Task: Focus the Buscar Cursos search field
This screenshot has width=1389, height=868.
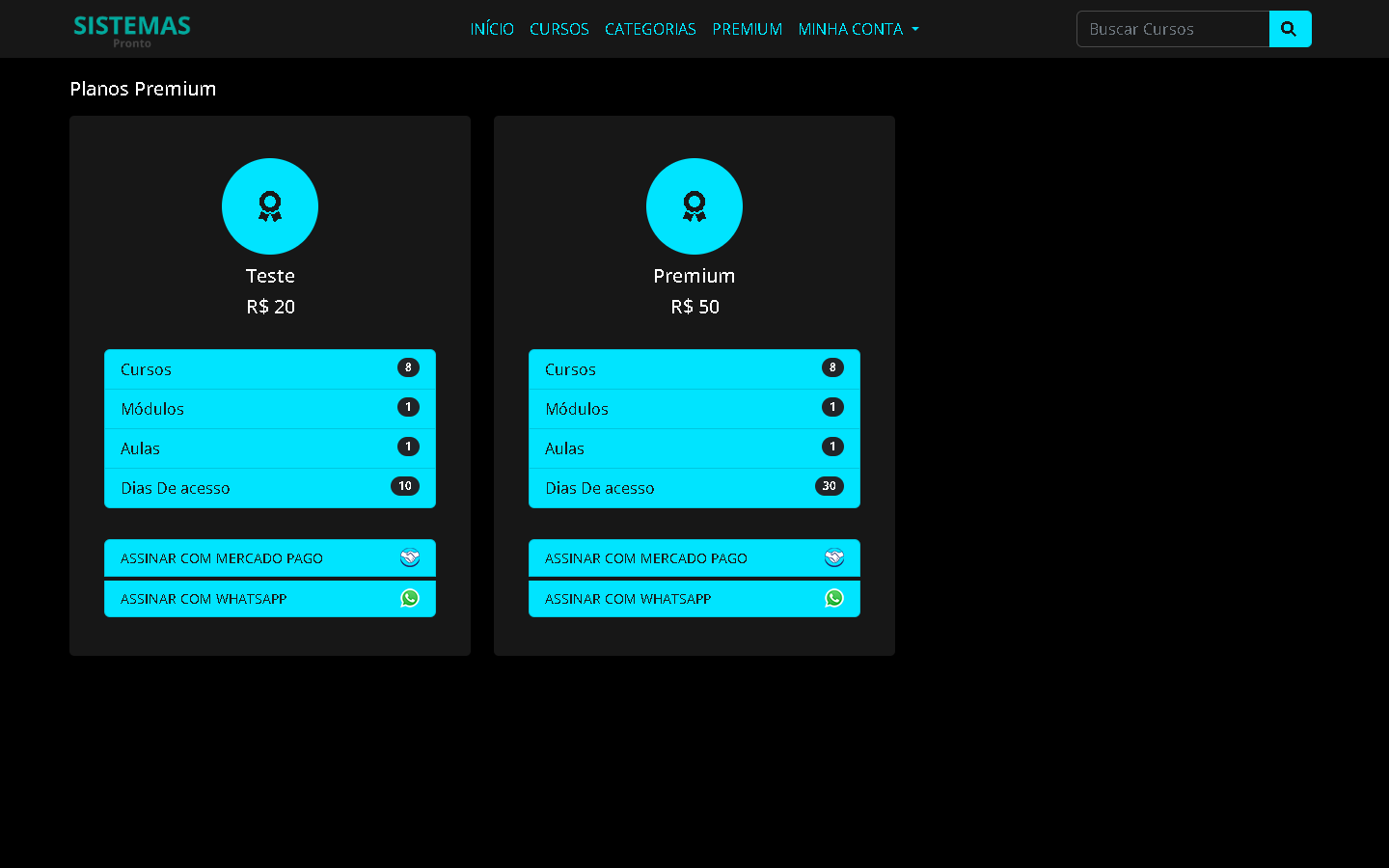Action: click(x=1172, y=29)
